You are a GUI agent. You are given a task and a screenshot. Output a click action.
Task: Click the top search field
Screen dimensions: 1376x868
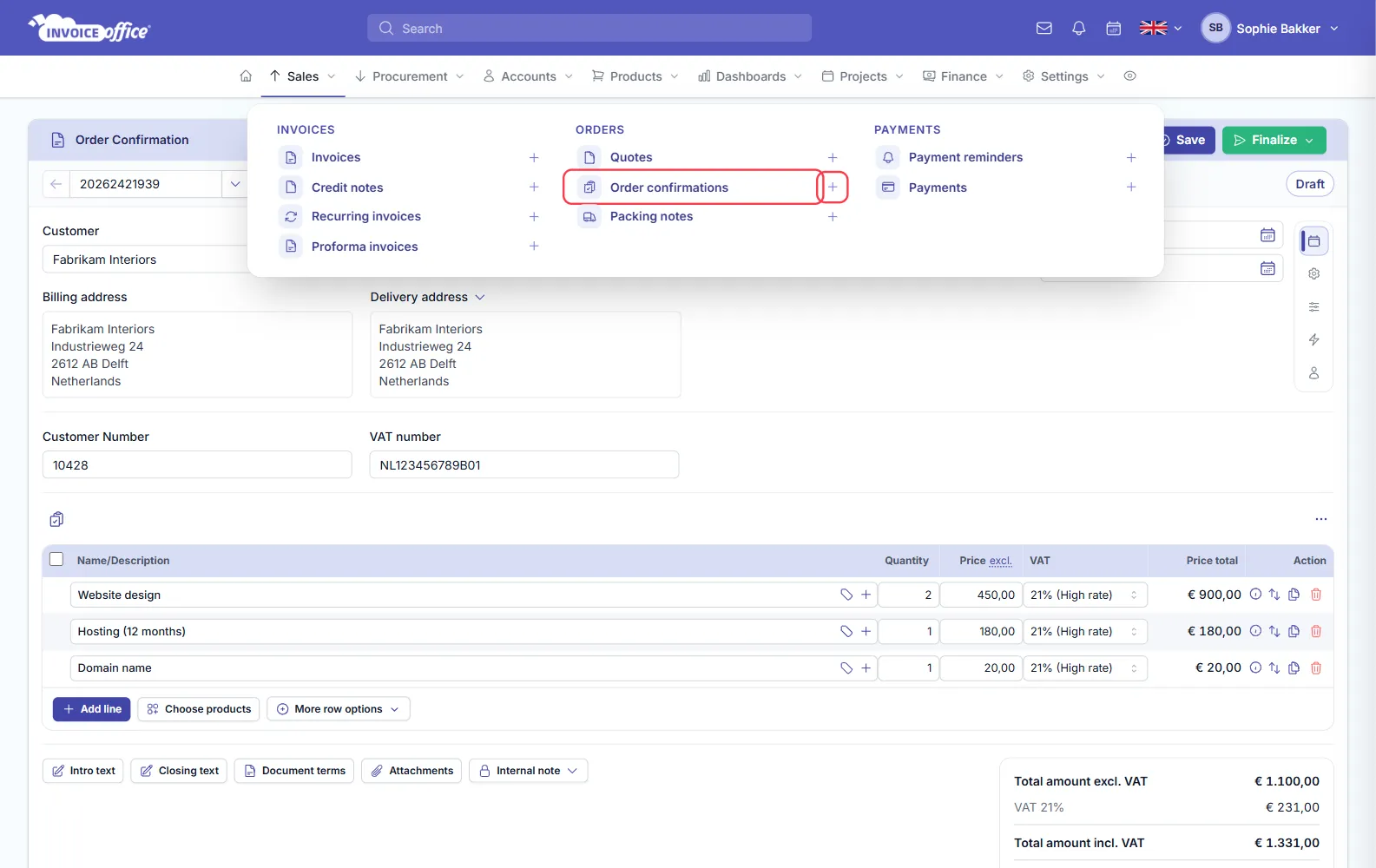pyautogui.click(x=589, y=28)
